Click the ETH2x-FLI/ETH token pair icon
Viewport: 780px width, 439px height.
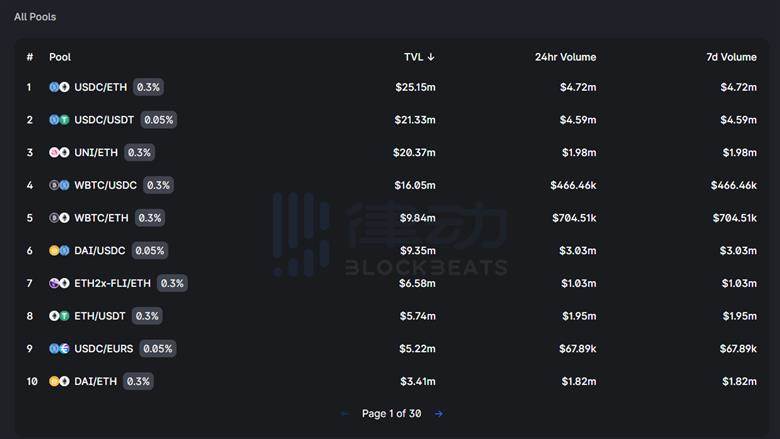[59, 283]
